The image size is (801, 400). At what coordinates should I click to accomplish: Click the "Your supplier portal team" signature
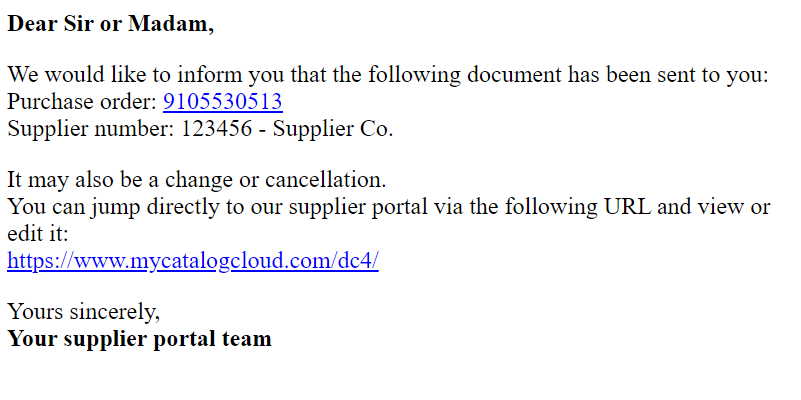[x=139, y=339]
